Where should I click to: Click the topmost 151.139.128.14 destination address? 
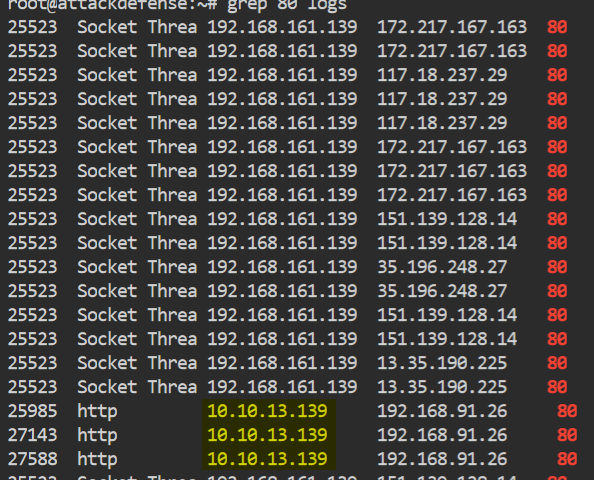pyautogui.click(x=447, y=219)
